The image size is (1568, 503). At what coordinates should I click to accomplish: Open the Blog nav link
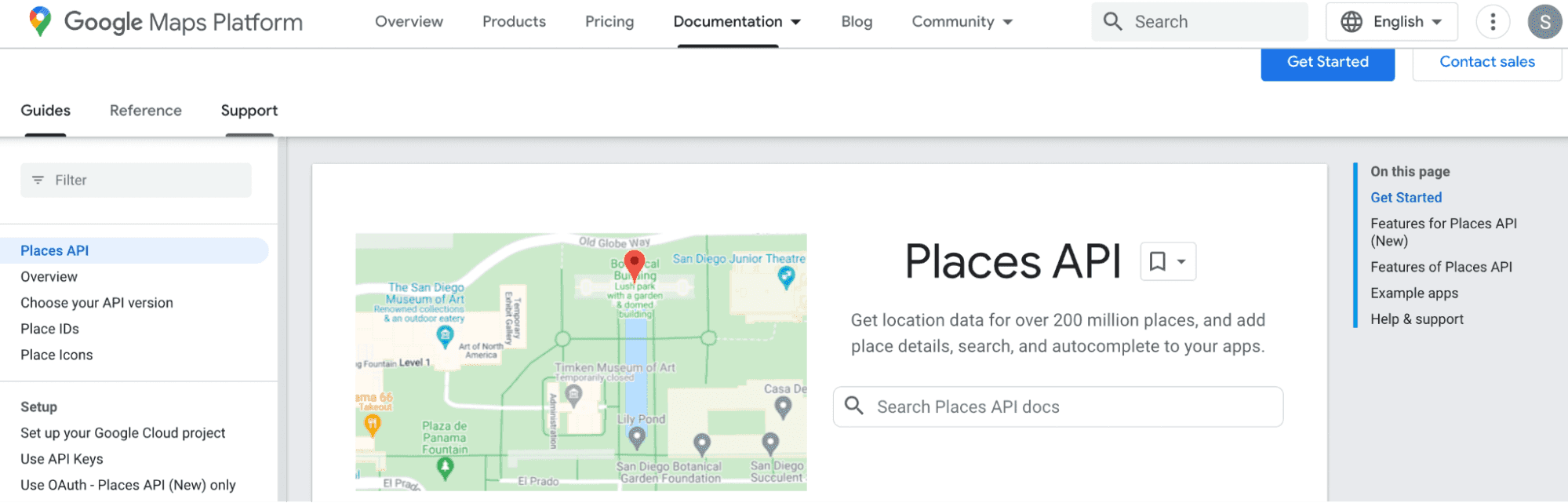857,22
